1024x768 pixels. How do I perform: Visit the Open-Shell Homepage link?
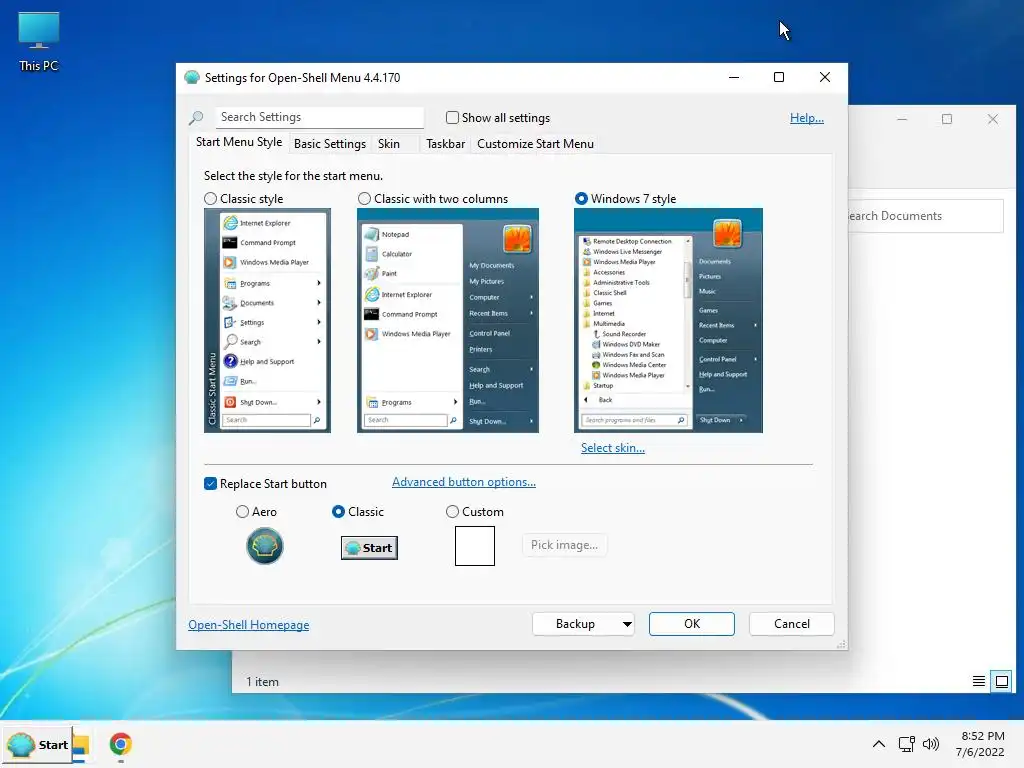[x=249, y=625]
